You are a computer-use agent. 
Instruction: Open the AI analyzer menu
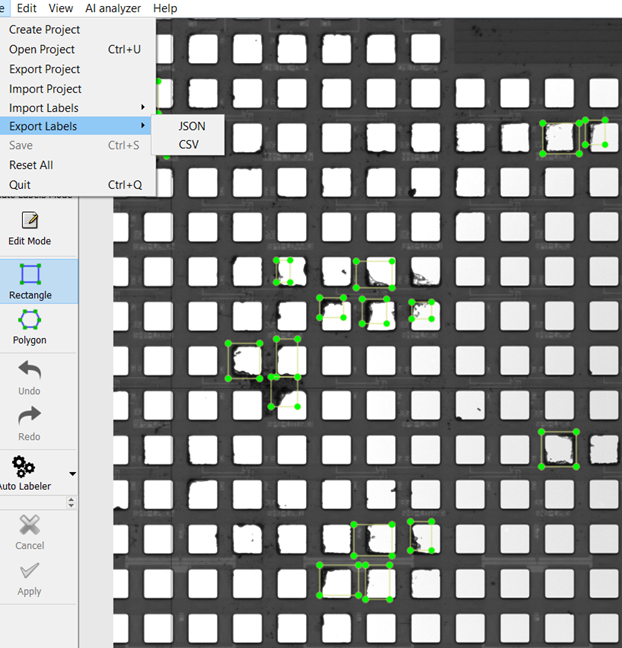pos(113,8)
